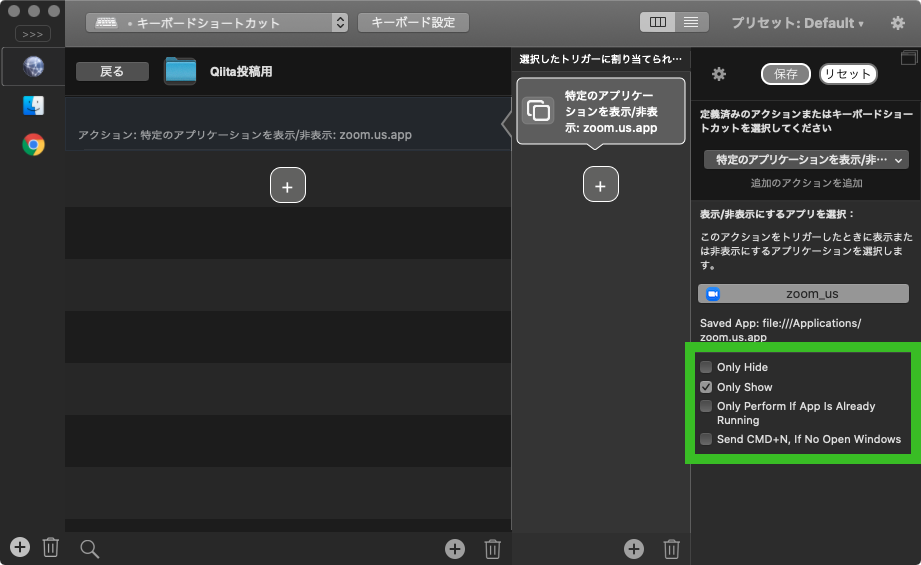Open predefined action dropdown 特定のアプリケーションを表示/非…

click(x=806, y=160)
